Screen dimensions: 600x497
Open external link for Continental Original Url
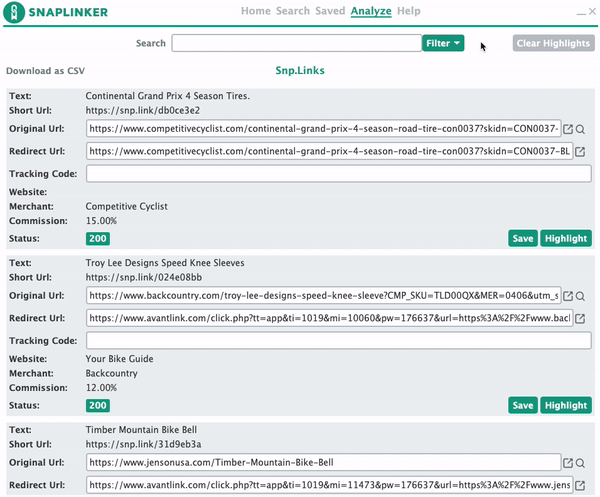(568, 129)
